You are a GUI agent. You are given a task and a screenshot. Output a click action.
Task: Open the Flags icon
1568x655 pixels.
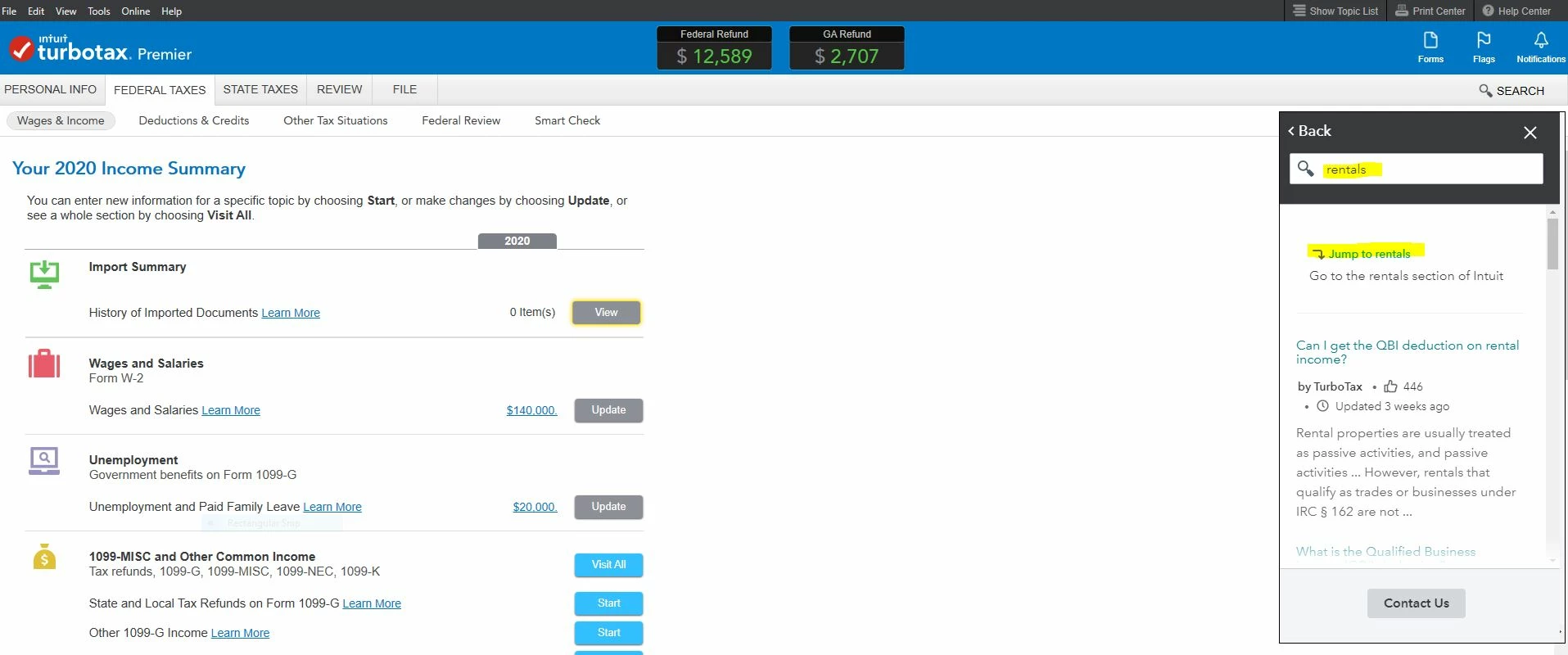coord(1484,47)
